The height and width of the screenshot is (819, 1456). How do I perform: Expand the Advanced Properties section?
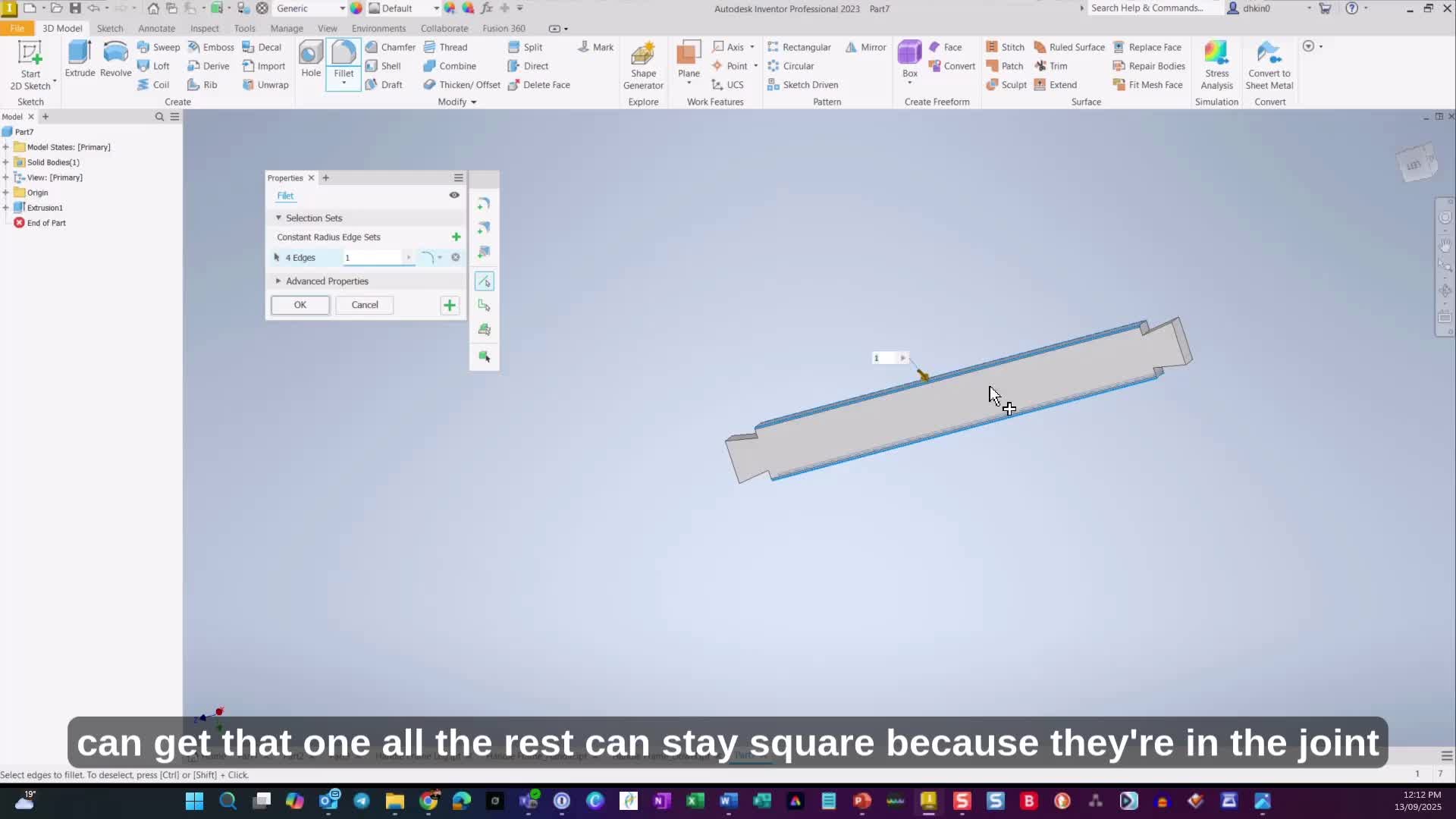click(278, 281)
